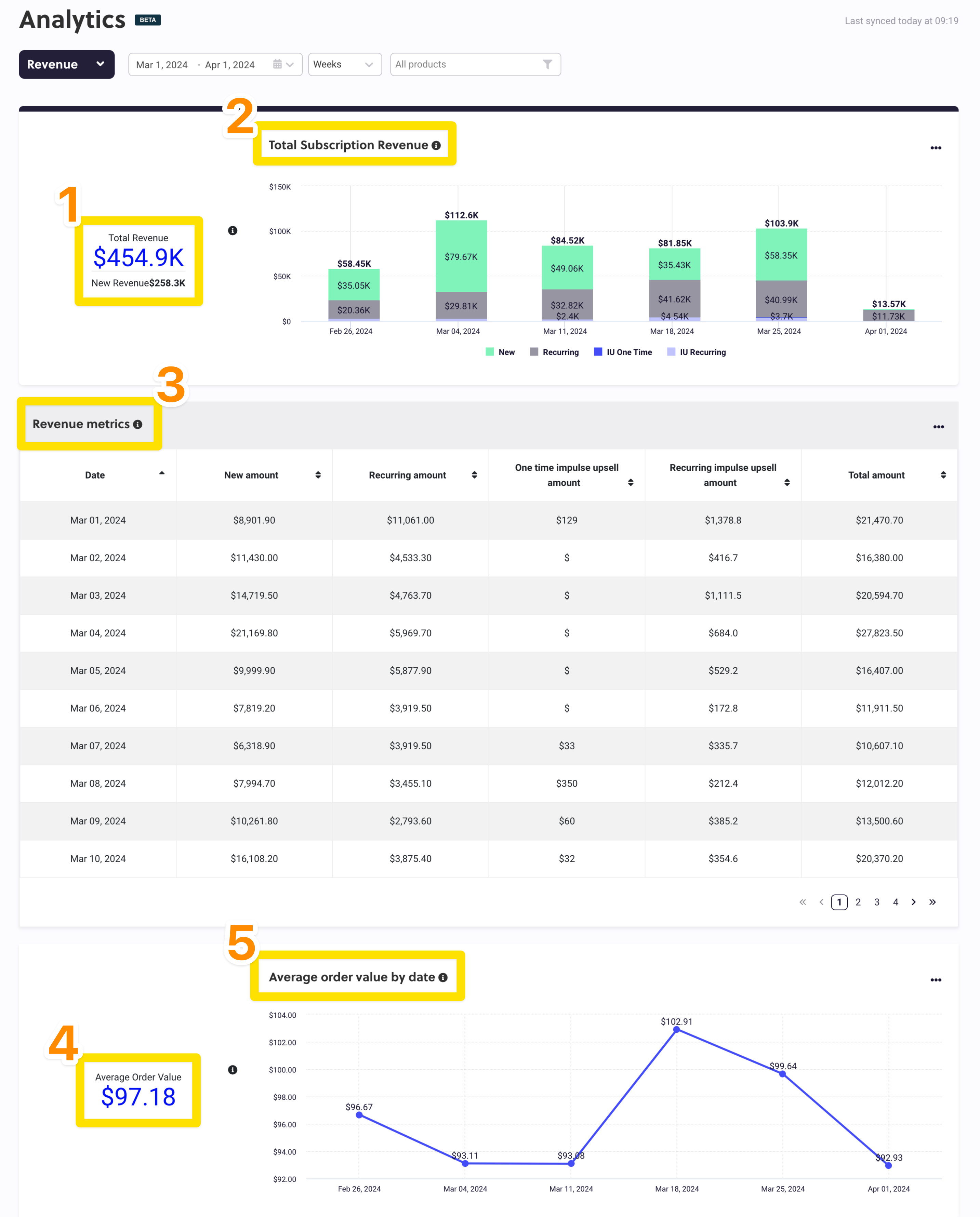980x1217 pixels.
Task: Open the Weeks granularity dropdown
Action: pyautogui.click(x=344, y=64)
